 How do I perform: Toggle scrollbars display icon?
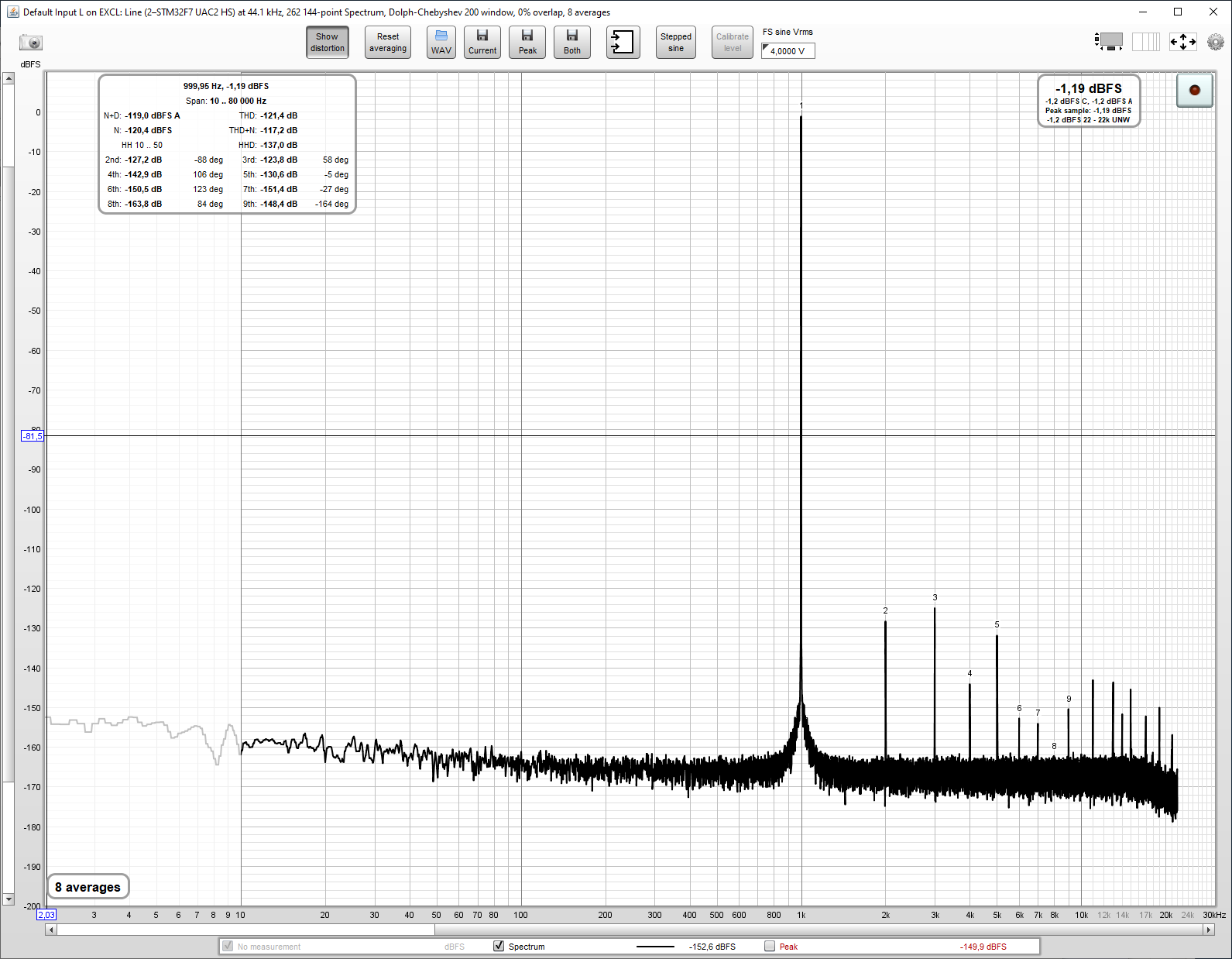tap(1109, 42)
